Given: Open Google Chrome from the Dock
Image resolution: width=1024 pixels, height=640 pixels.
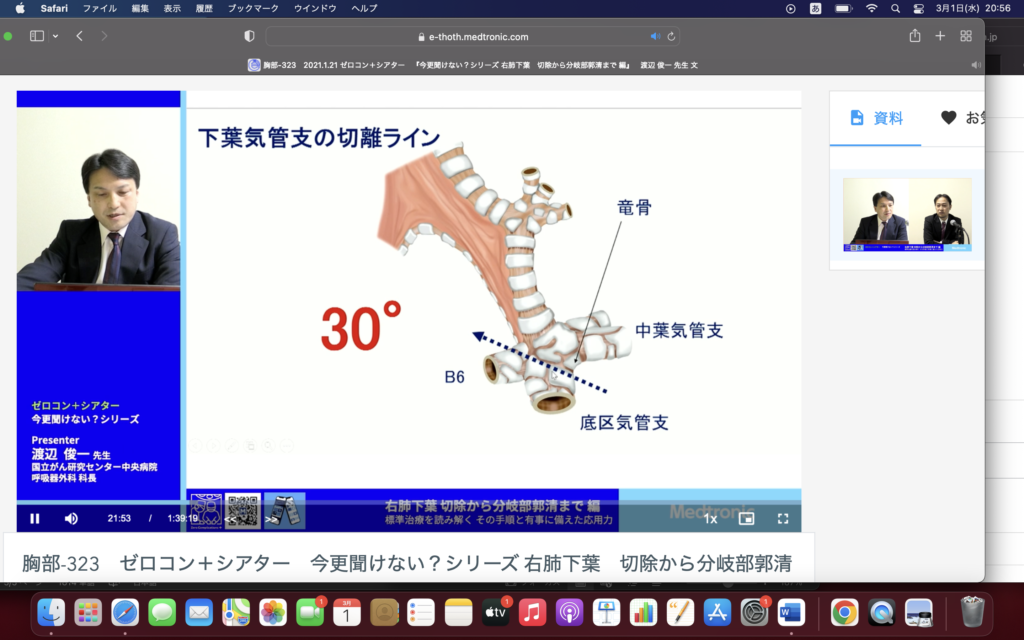Looking at the screenshot, I should (x=844, y=612).
